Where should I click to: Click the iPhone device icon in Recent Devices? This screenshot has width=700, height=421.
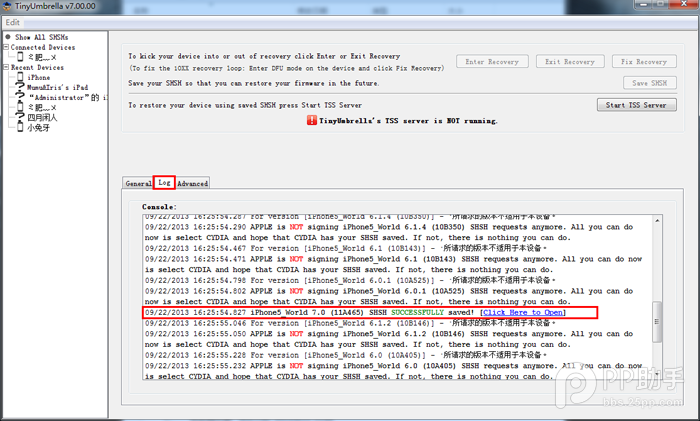click(x=20, y=77)
